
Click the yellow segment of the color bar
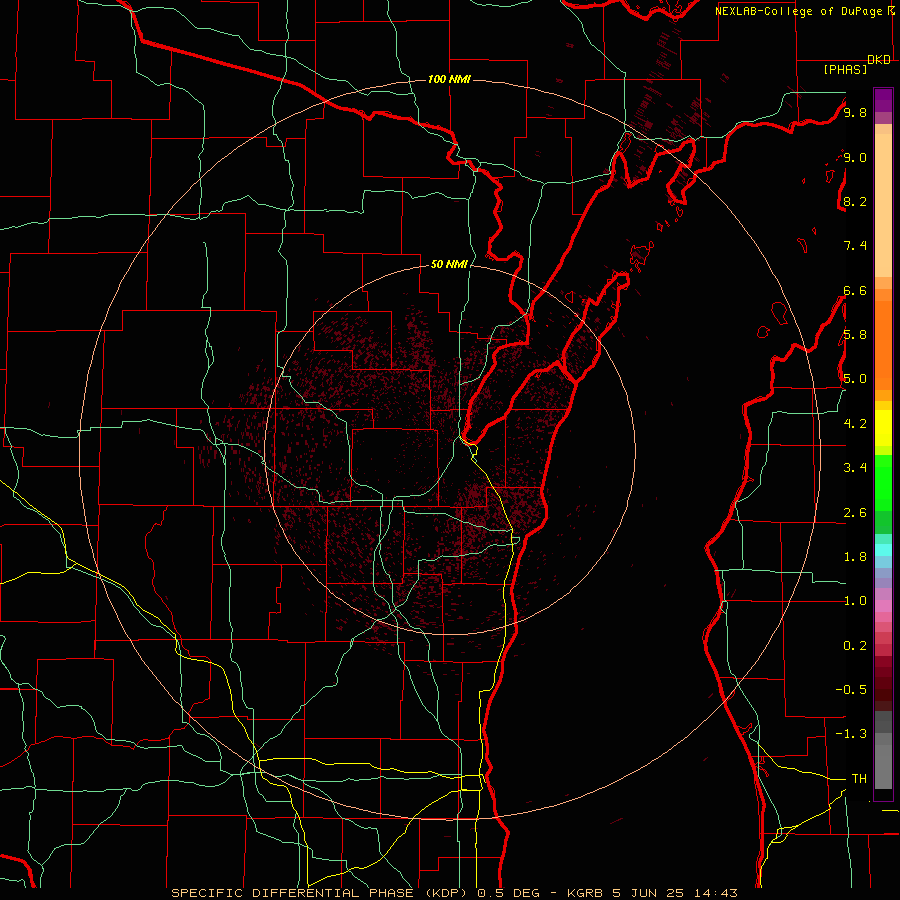tap(883, 428)
